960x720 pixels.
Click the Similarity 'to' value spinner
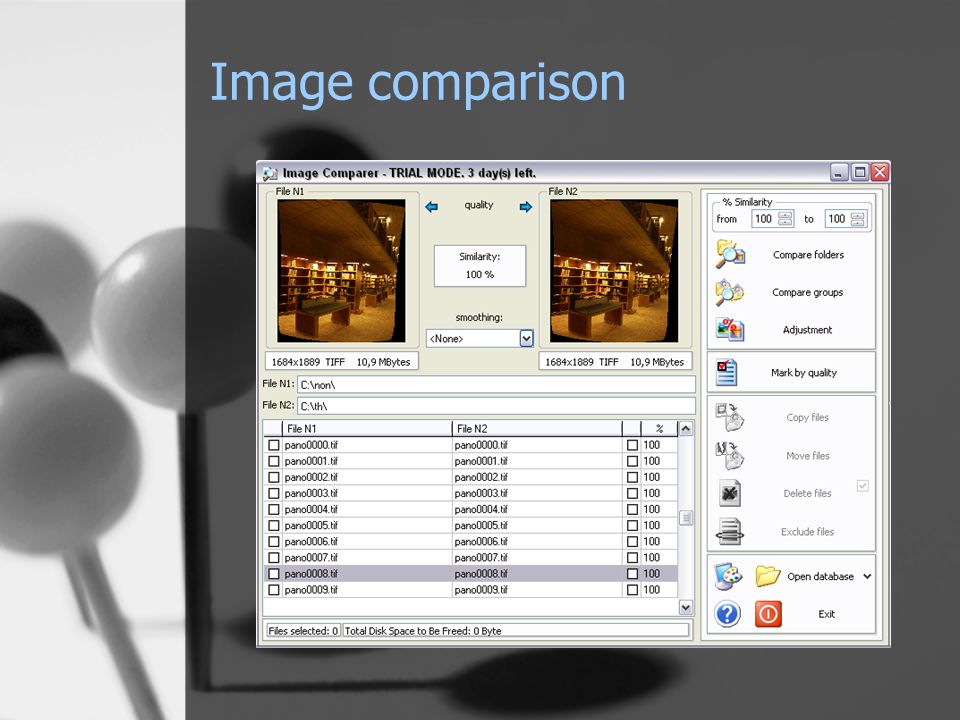(858, 219)
